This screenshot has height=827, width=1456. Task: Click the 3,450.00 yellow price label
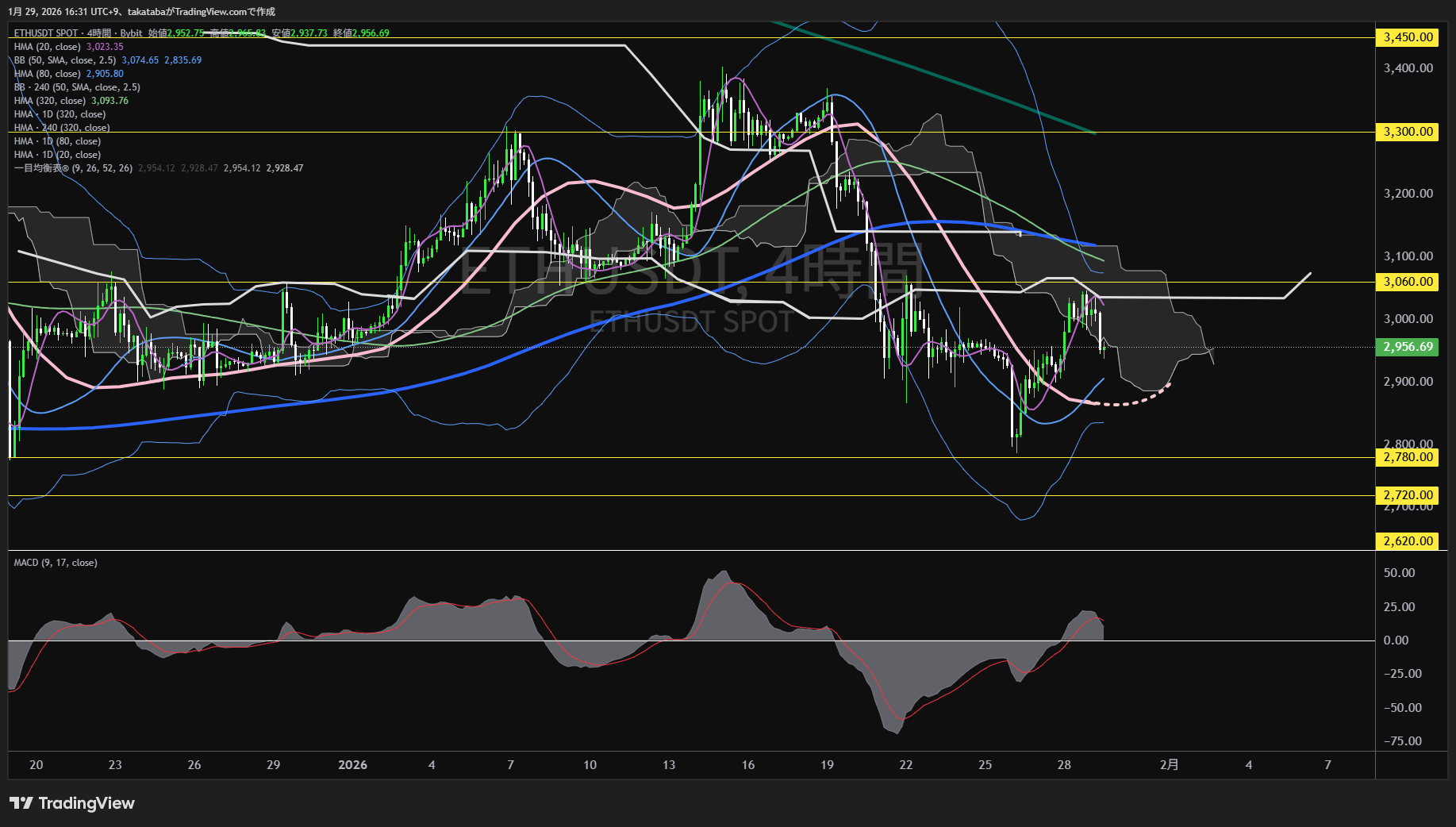(x=1408, y=37)
